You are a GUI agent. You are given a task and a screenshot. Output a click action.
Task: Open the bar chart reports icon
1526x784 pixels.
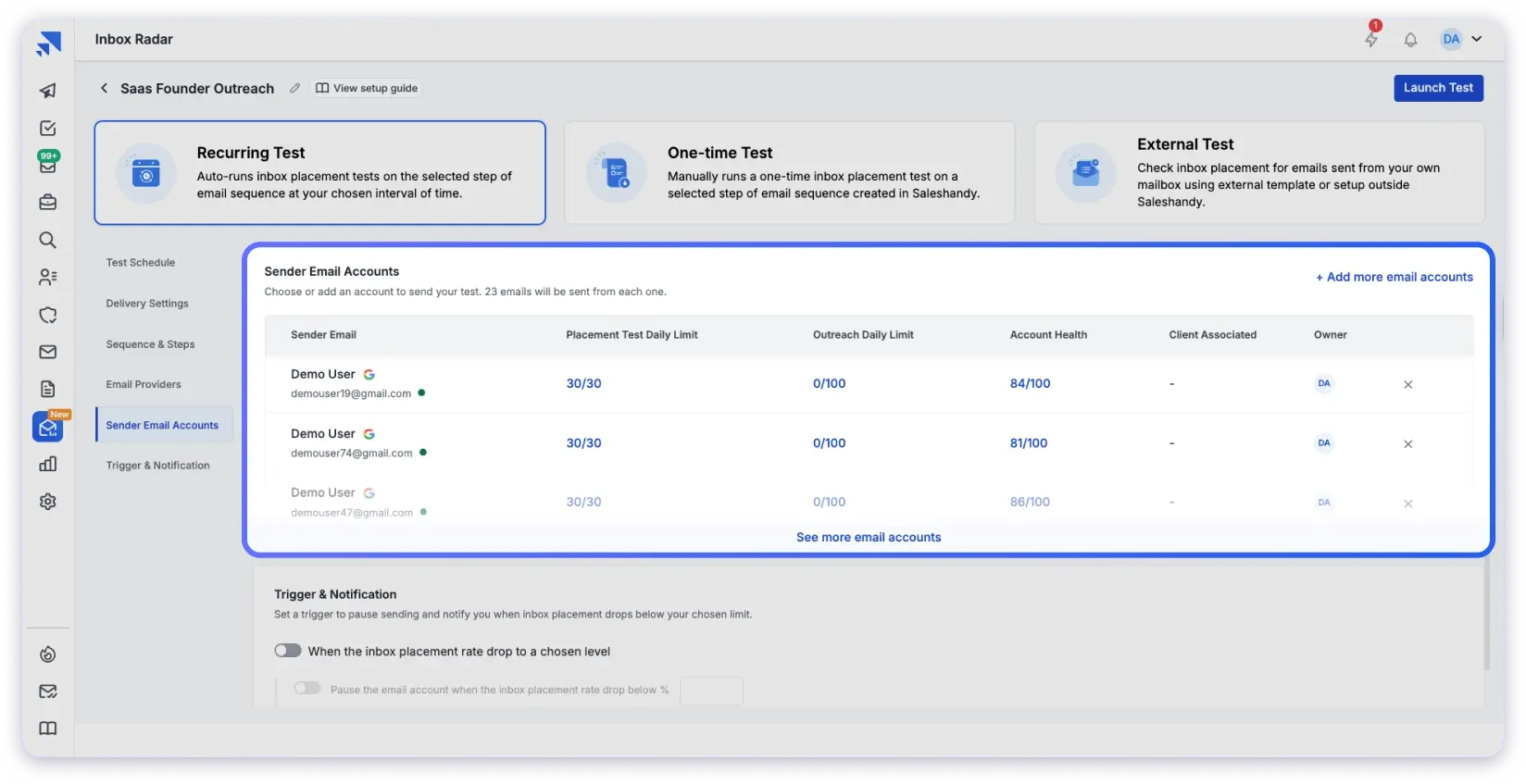48,465
